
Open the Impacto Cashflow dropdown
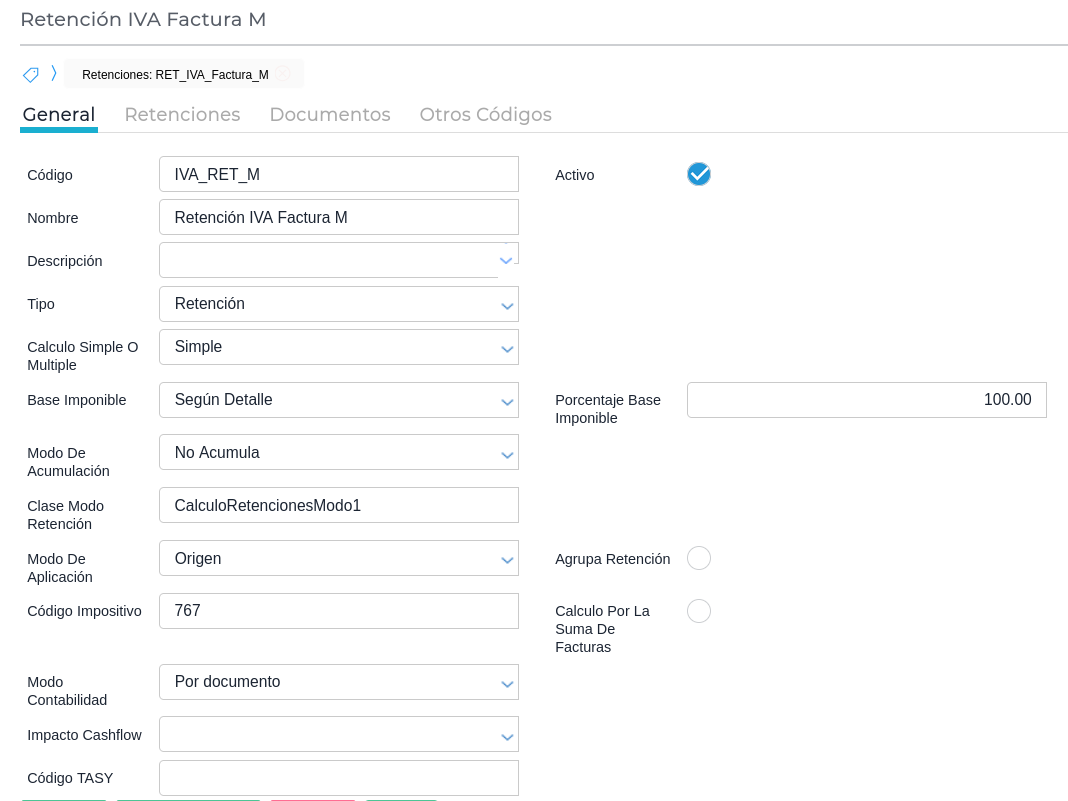tap(338, 735)
